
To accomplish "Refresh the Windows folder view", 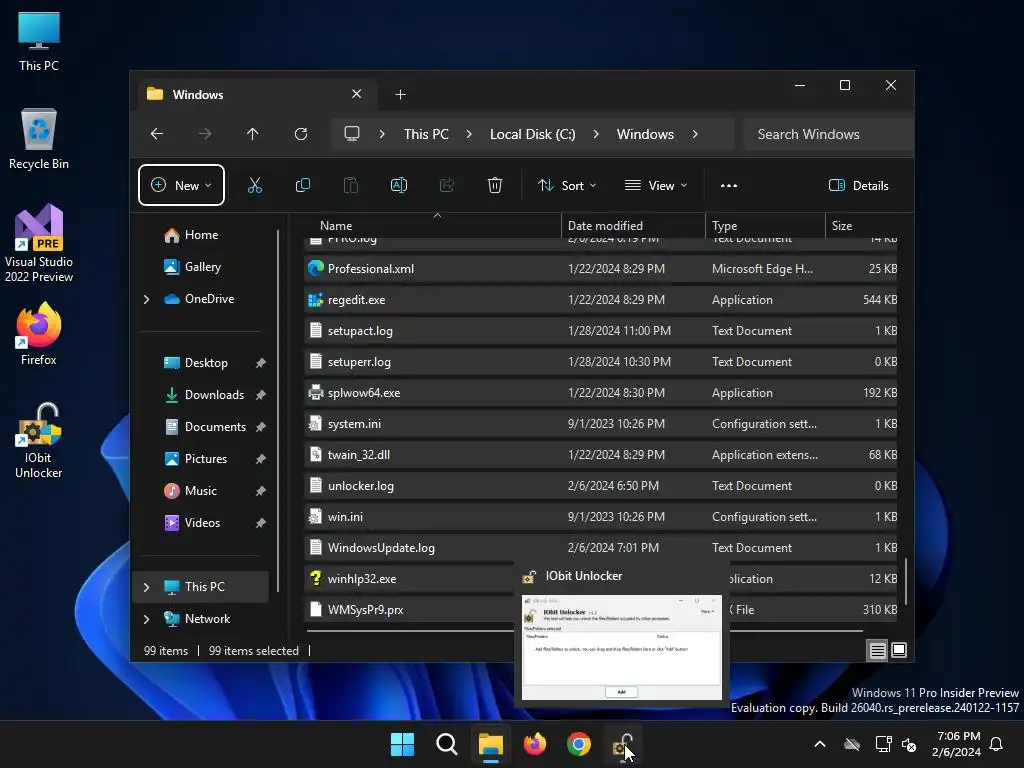I will tap(300, 134).
